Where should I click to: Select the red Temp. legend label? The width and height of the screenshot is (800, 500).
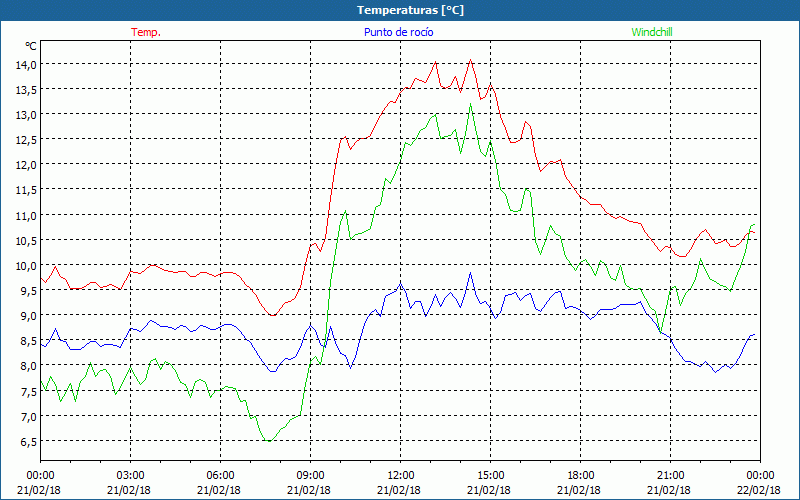[146, 32]
